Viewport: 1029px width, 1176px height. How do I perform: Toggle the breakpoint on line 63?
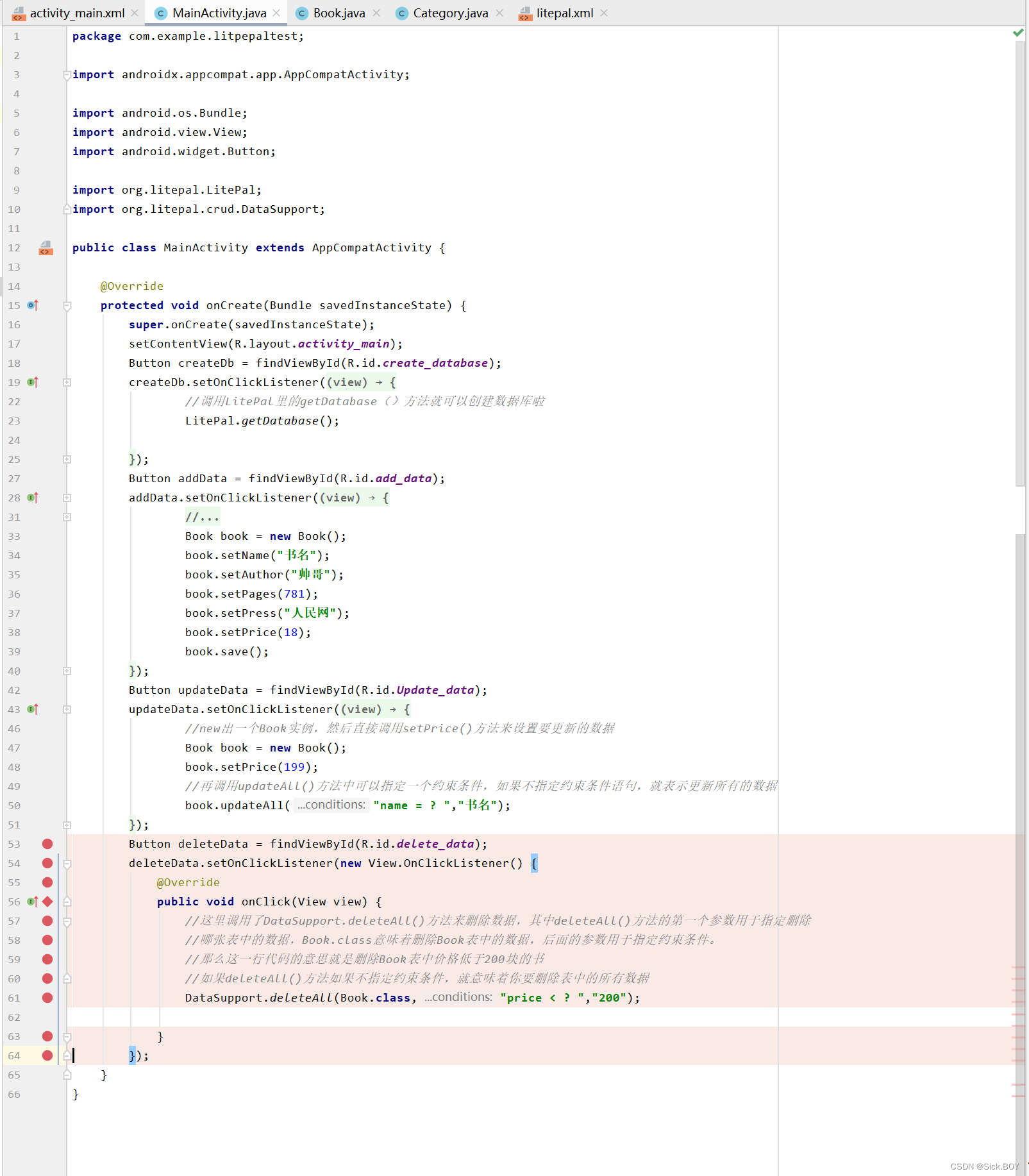[47, 1036]
